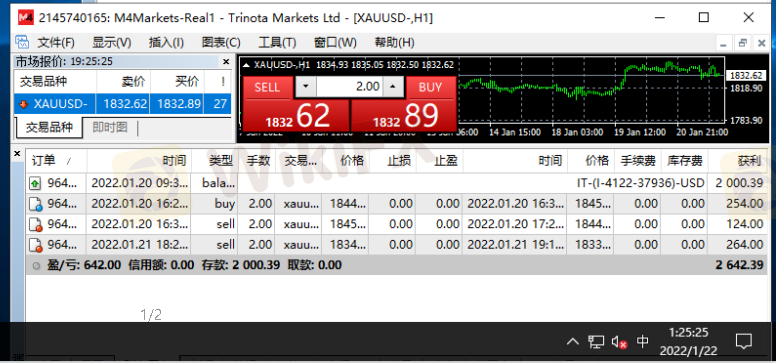The image size is (776, 363).
Task: Click the M4 application logo icon
Action: pyautogui.click(x=26, y=18)
